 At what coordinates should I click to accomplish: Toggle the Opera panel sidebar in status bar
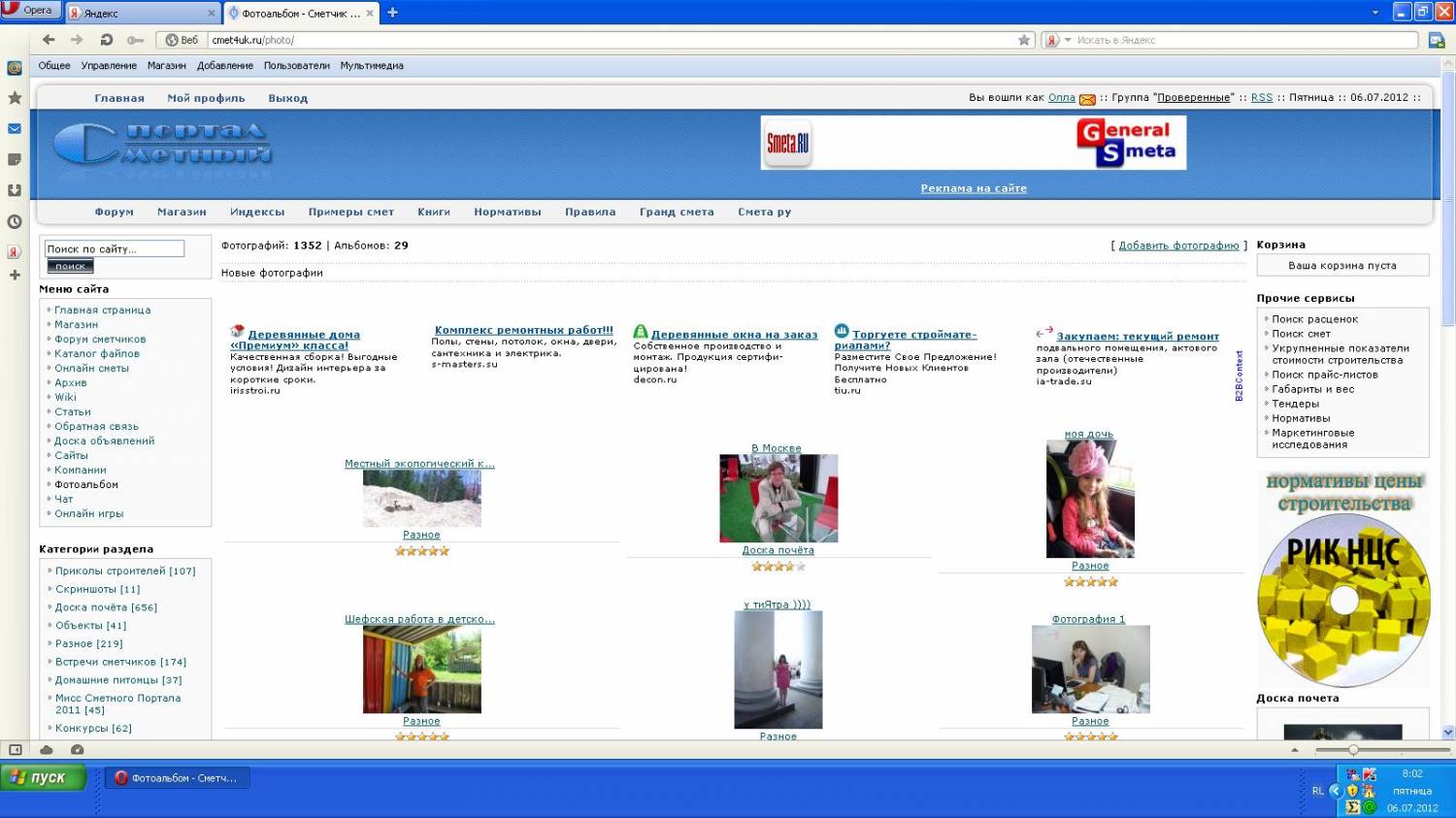click(x=15, y=750)
